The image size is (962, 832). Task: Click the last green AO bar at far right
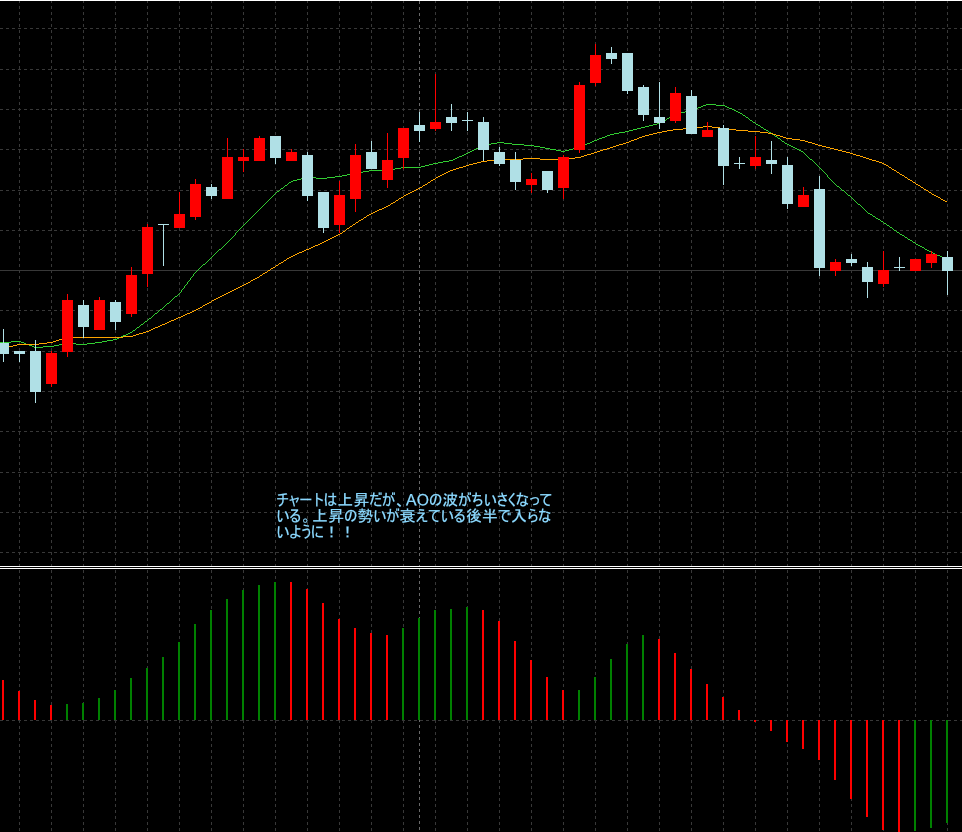tap(946, 770)
